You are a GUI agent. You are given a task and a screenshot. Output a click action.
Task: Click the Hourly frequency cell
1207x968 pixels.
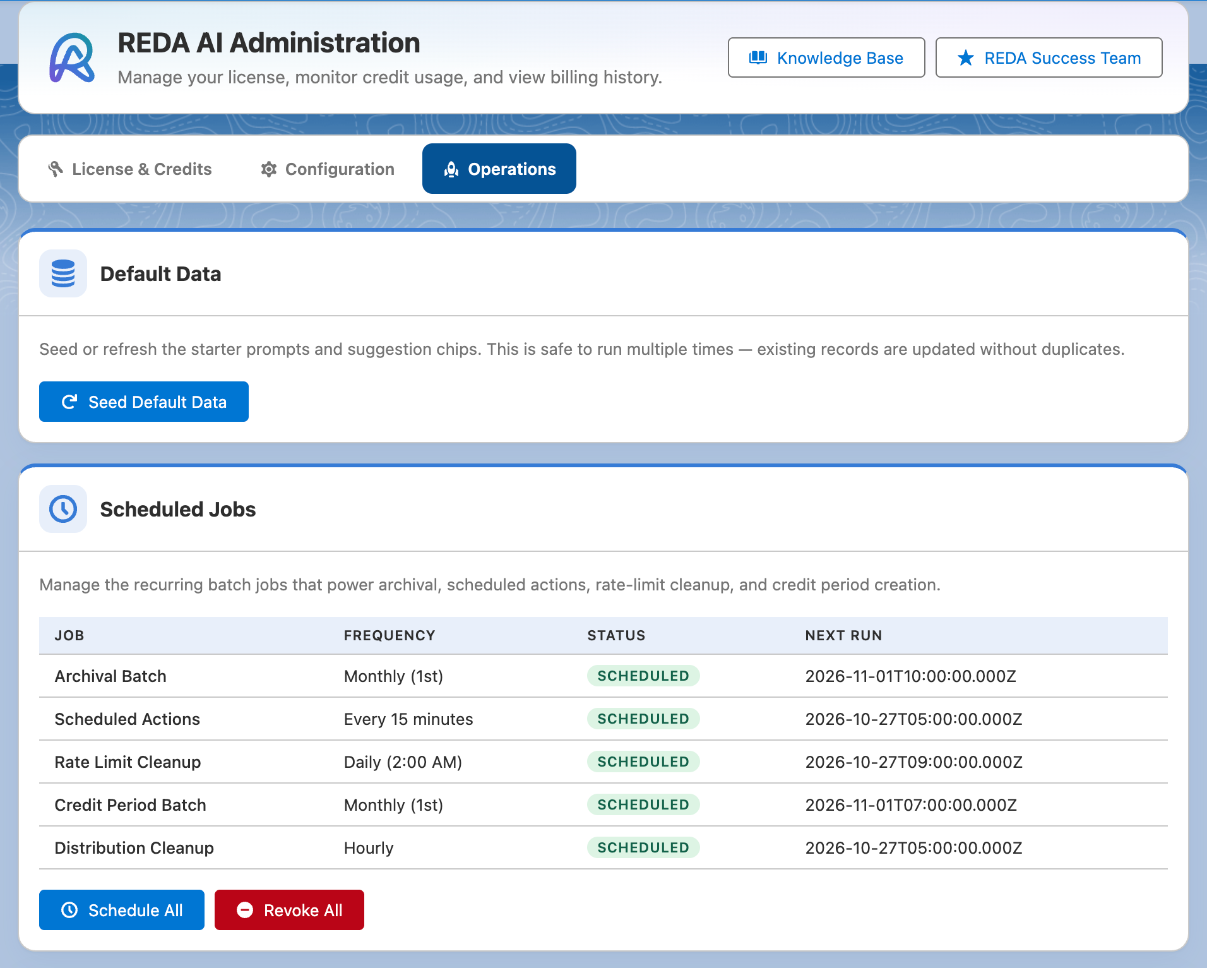tap(369, 848)
